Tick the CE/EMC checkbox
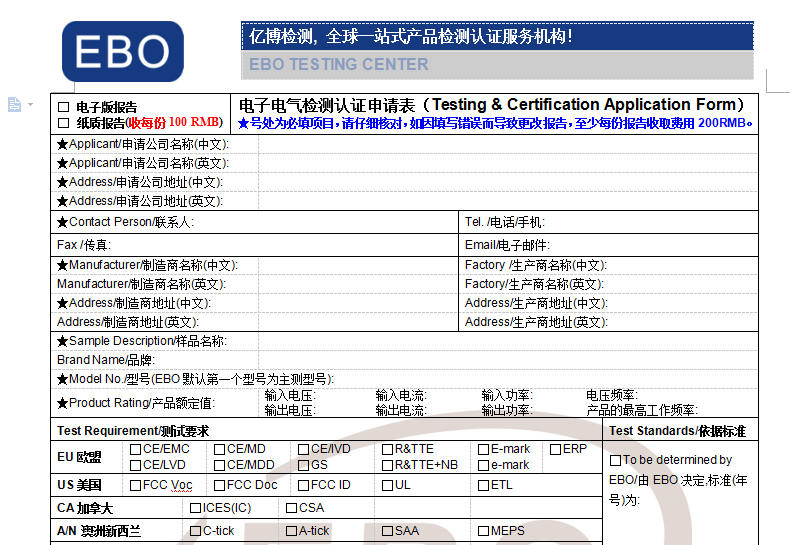 pos(135,450)
